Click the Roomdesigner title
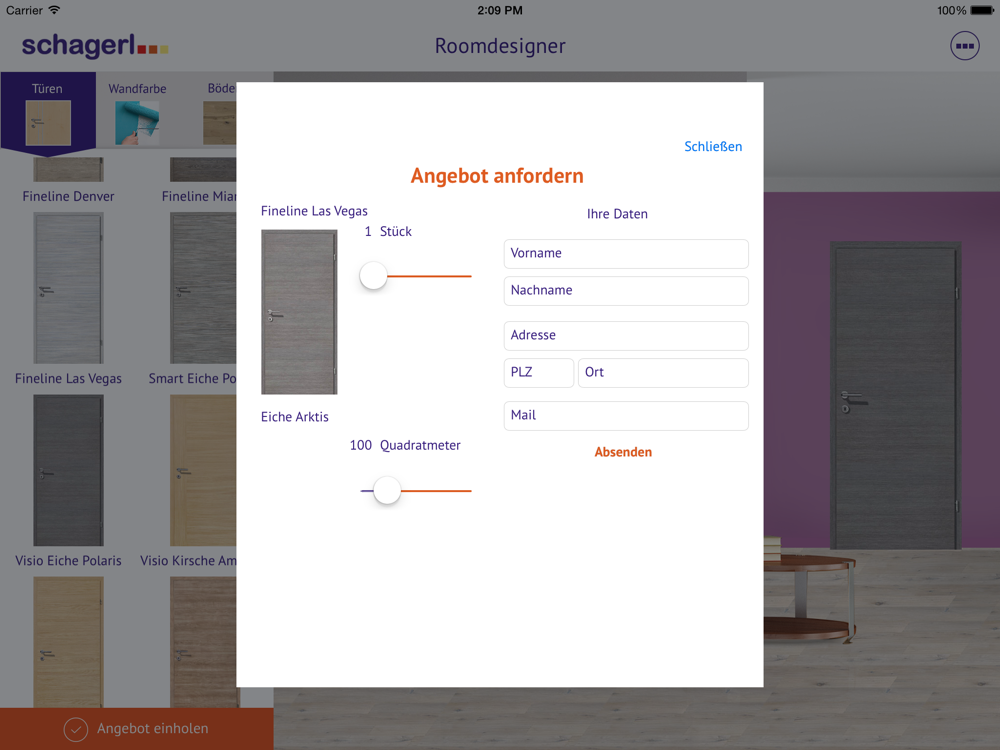The height and width of the screenshot is (750, 1000). click(500, 46)
